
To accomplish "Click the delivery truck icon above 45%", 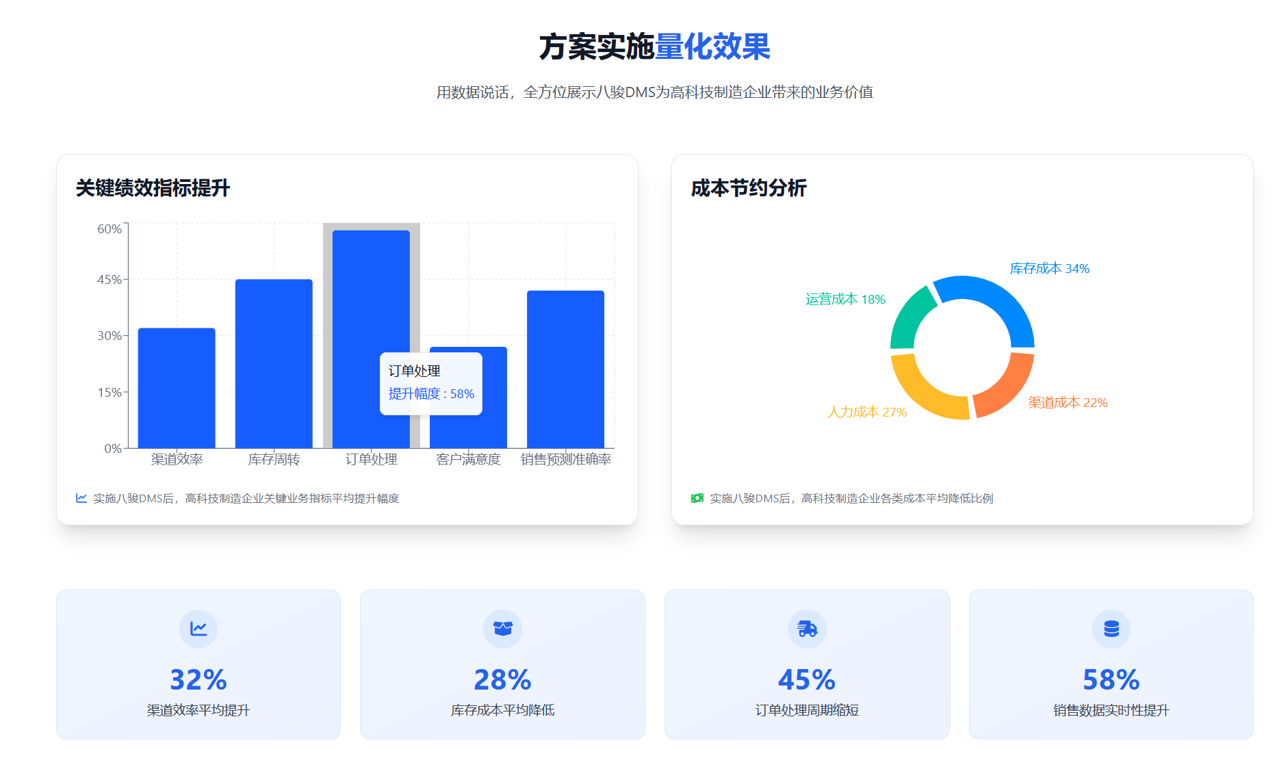I will (x=807, y=629).
